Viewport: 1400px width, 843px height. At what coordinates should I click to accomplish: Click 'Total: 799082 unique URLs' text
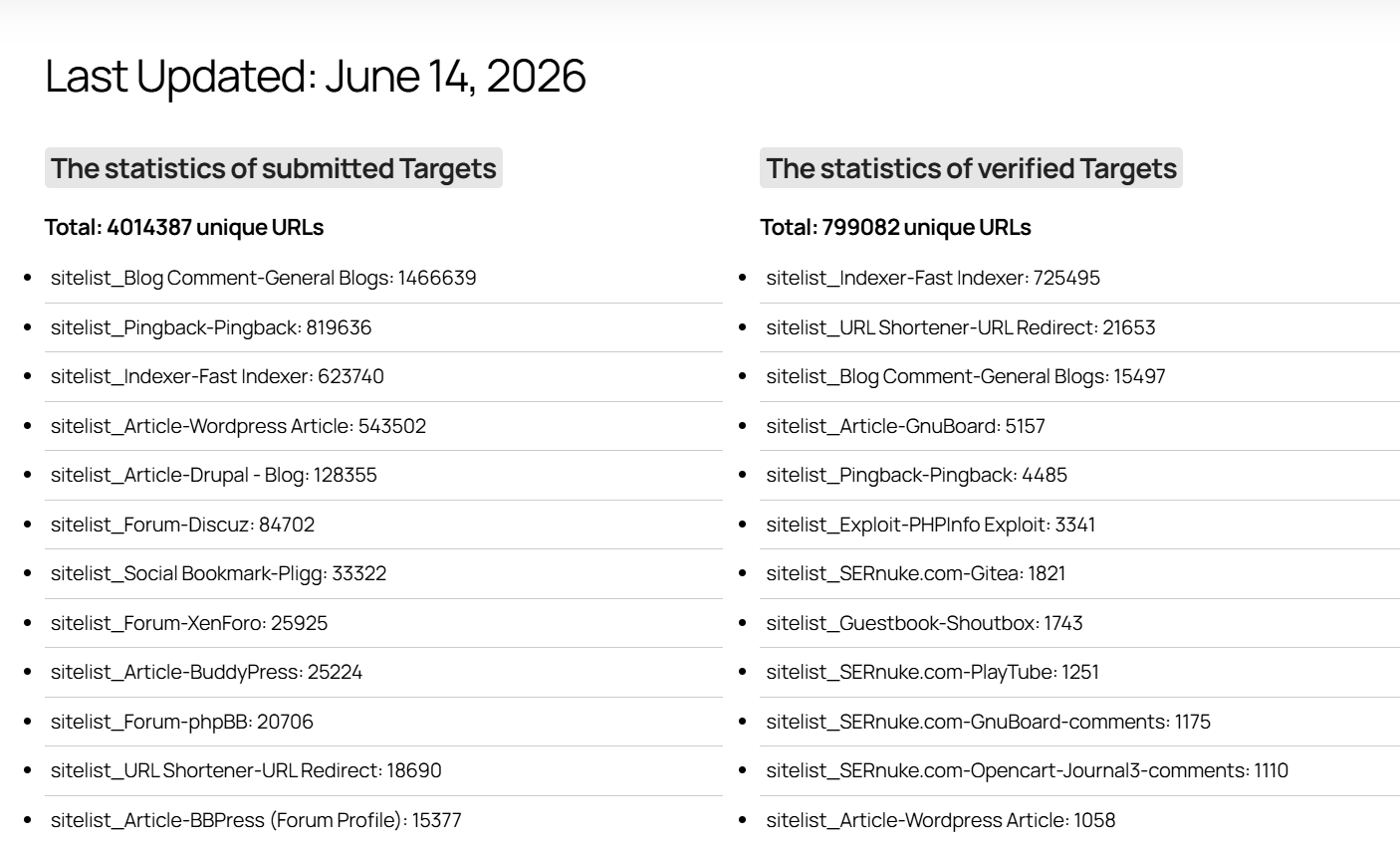(895, 227)
